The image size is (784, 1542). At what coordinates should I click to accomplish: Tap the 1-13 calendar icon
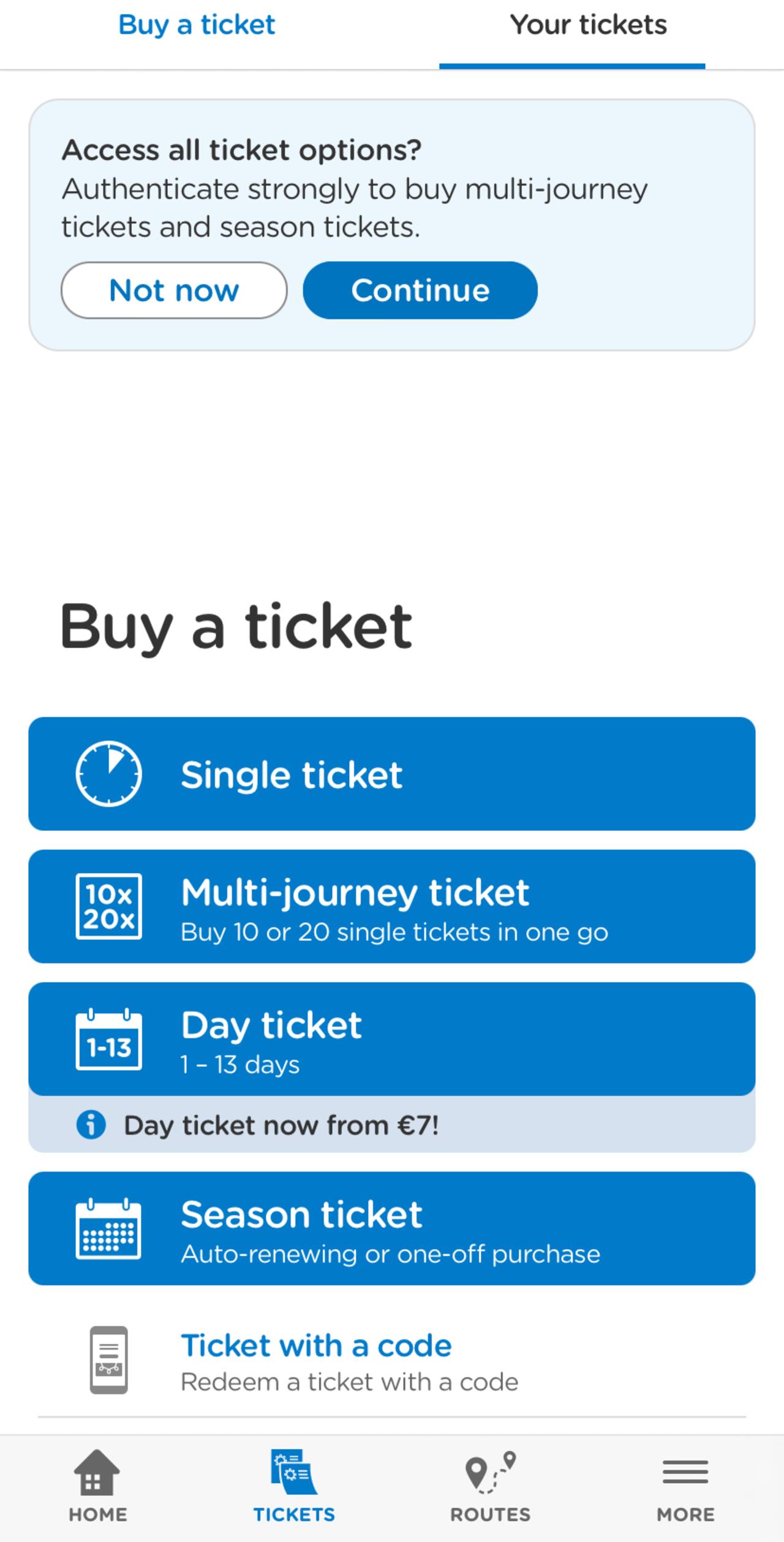(x=109, y=1039)
